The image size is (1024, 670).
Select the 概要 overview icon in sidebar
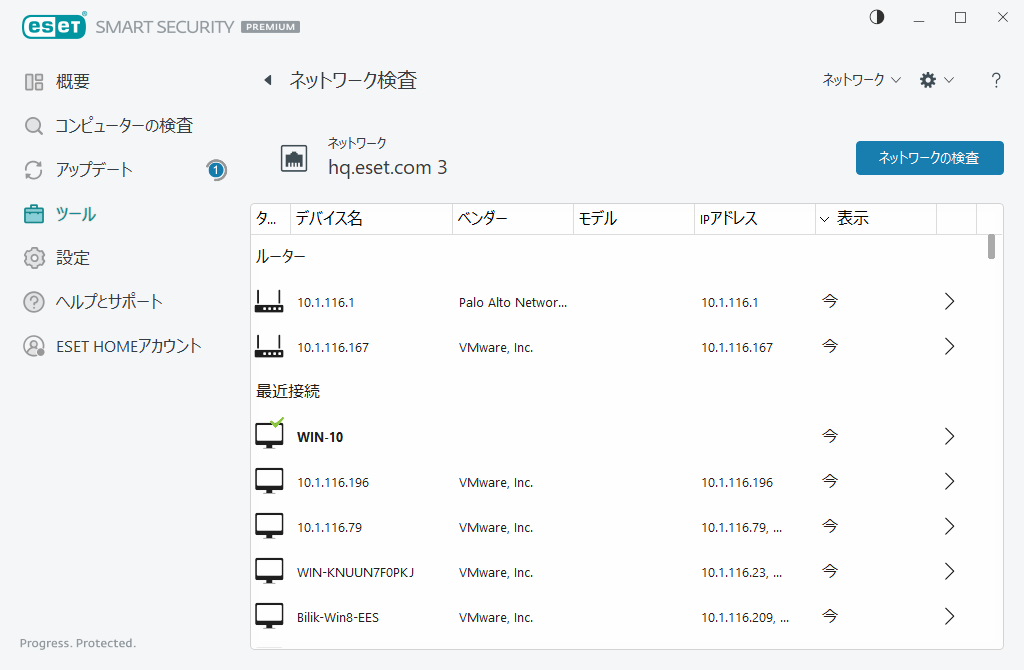coord(32,81)
